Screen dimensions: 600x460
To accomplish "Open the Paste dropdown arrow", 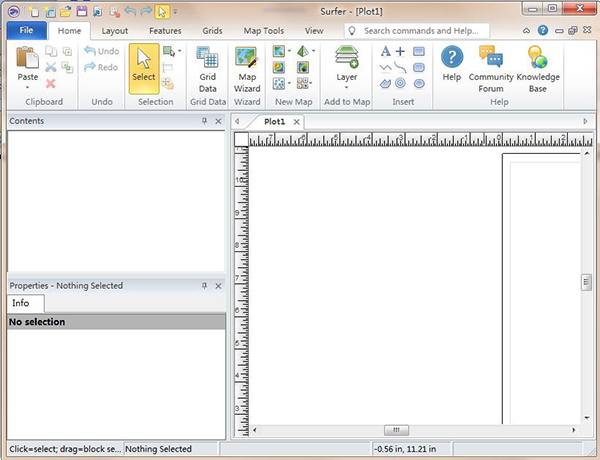I will tap(28, 88).
